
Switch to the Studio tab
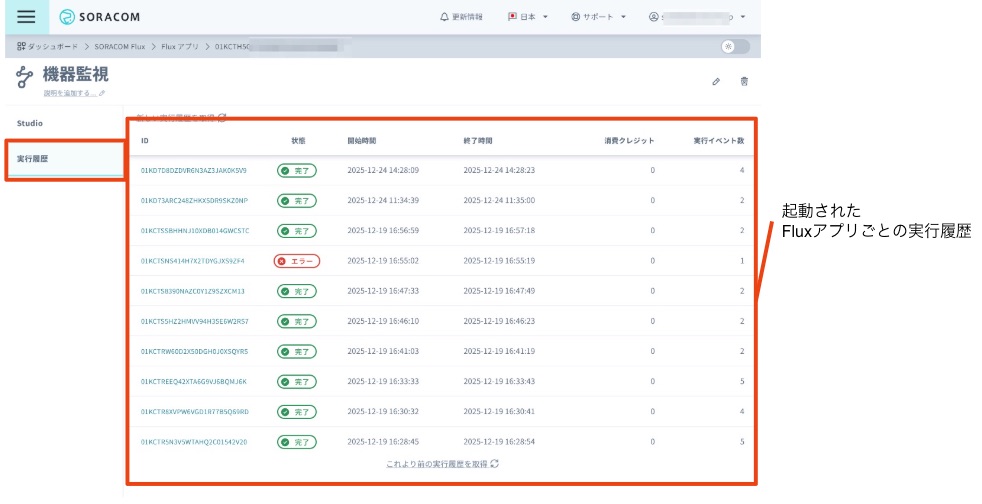point(31,124)
